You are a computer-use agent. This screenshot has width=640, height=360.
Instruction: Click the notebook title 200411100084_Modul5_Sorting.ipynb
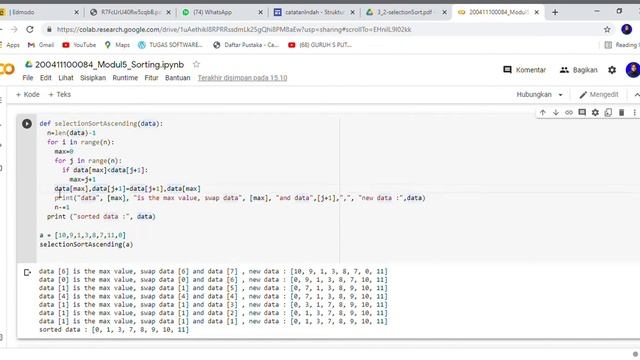(x=109, y=64)
